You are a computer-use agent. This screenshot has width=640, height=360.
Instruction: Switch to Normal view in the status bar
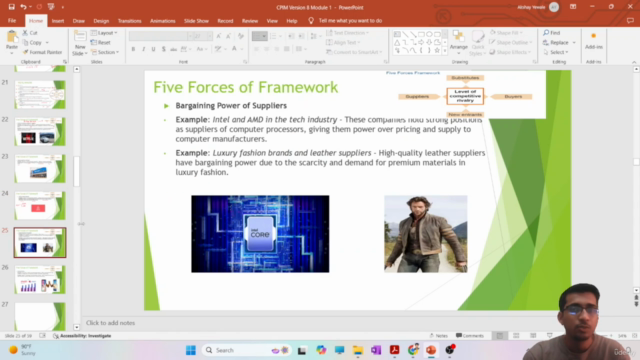(x=500, y=336)
